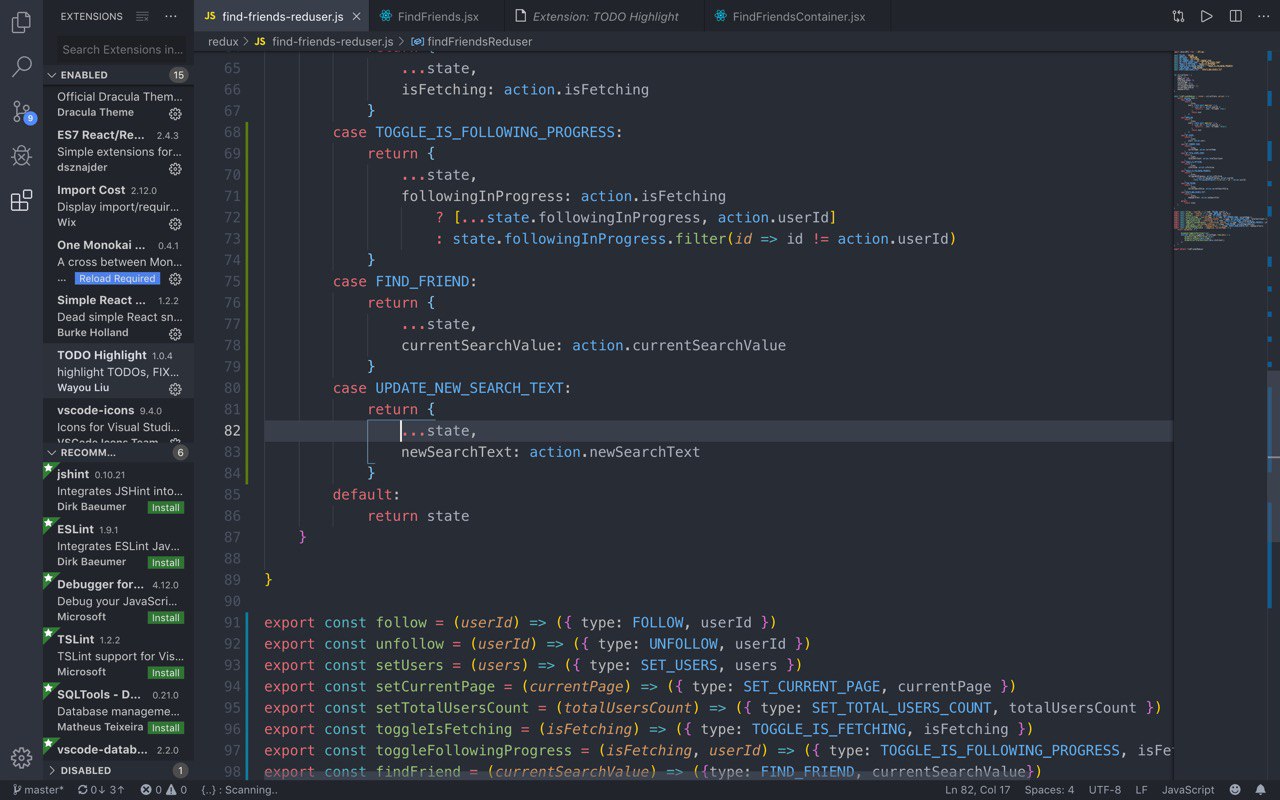Click the Search Extensions input field
This screenshot has width=1280, height=800.
pos(120,49)
